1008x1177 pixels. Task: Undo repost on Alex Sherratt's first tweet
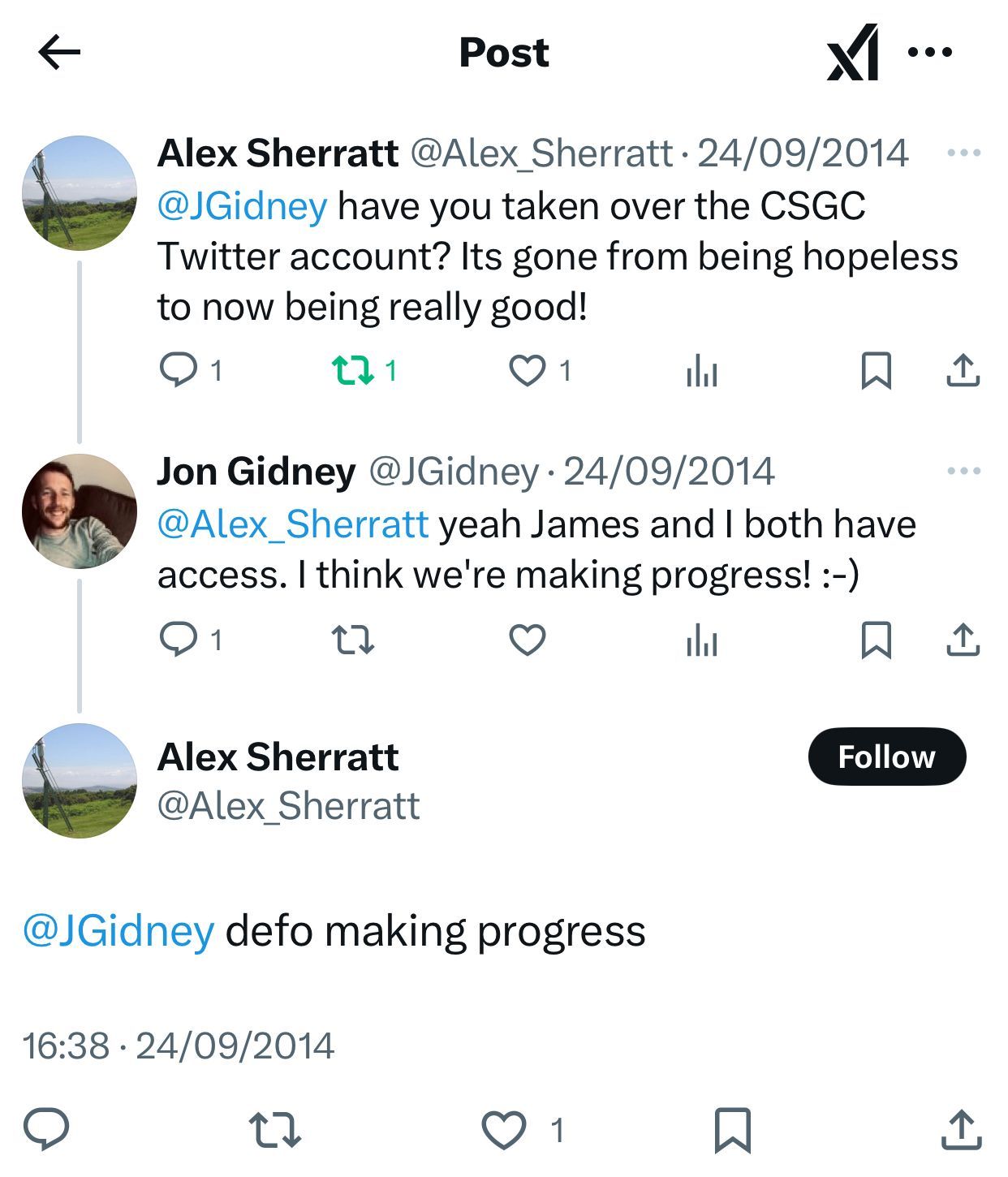[353, 371]
